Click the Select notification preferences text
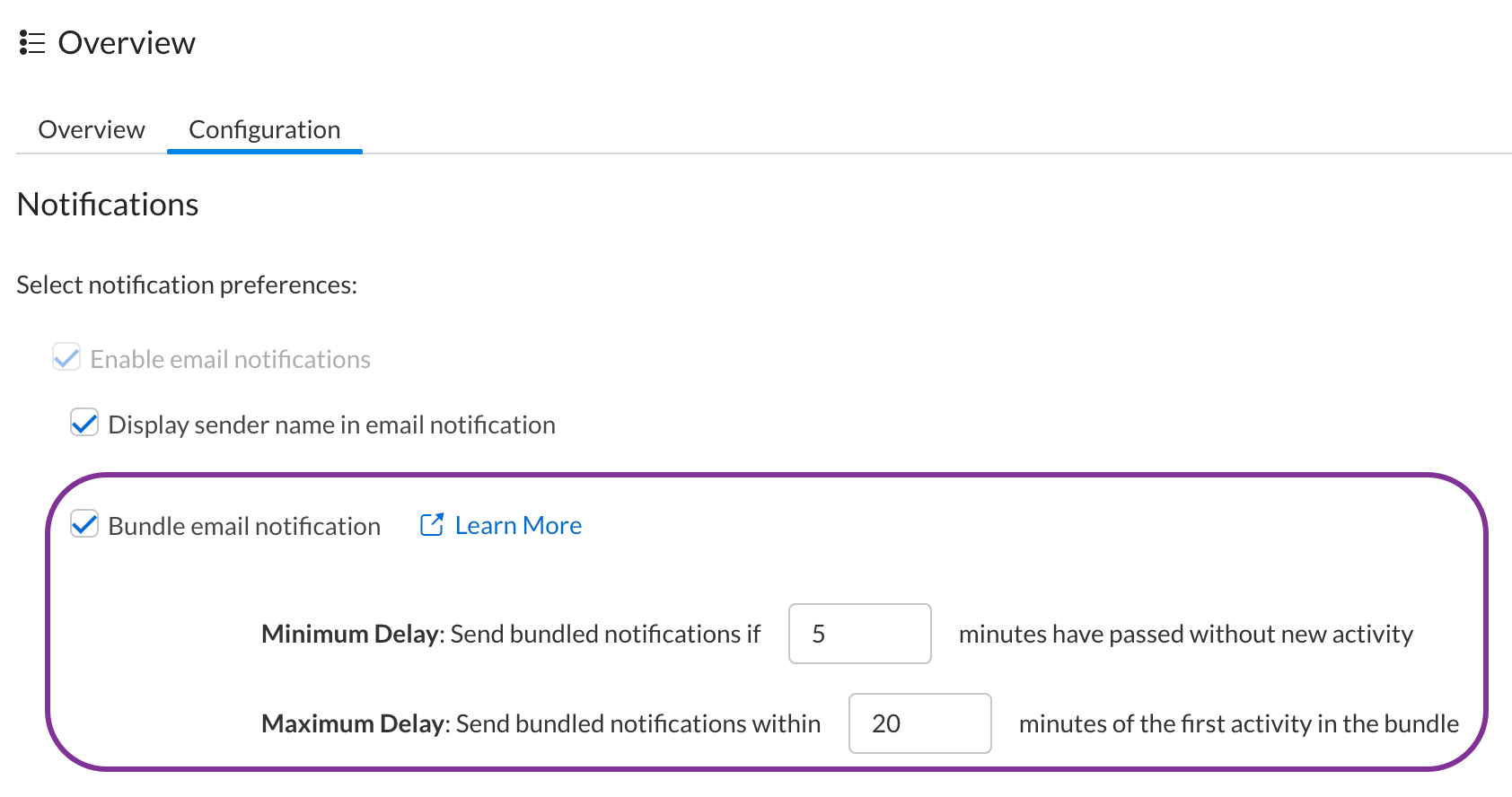The width and height of the screenshot is (1512, 797). point(186,285)
